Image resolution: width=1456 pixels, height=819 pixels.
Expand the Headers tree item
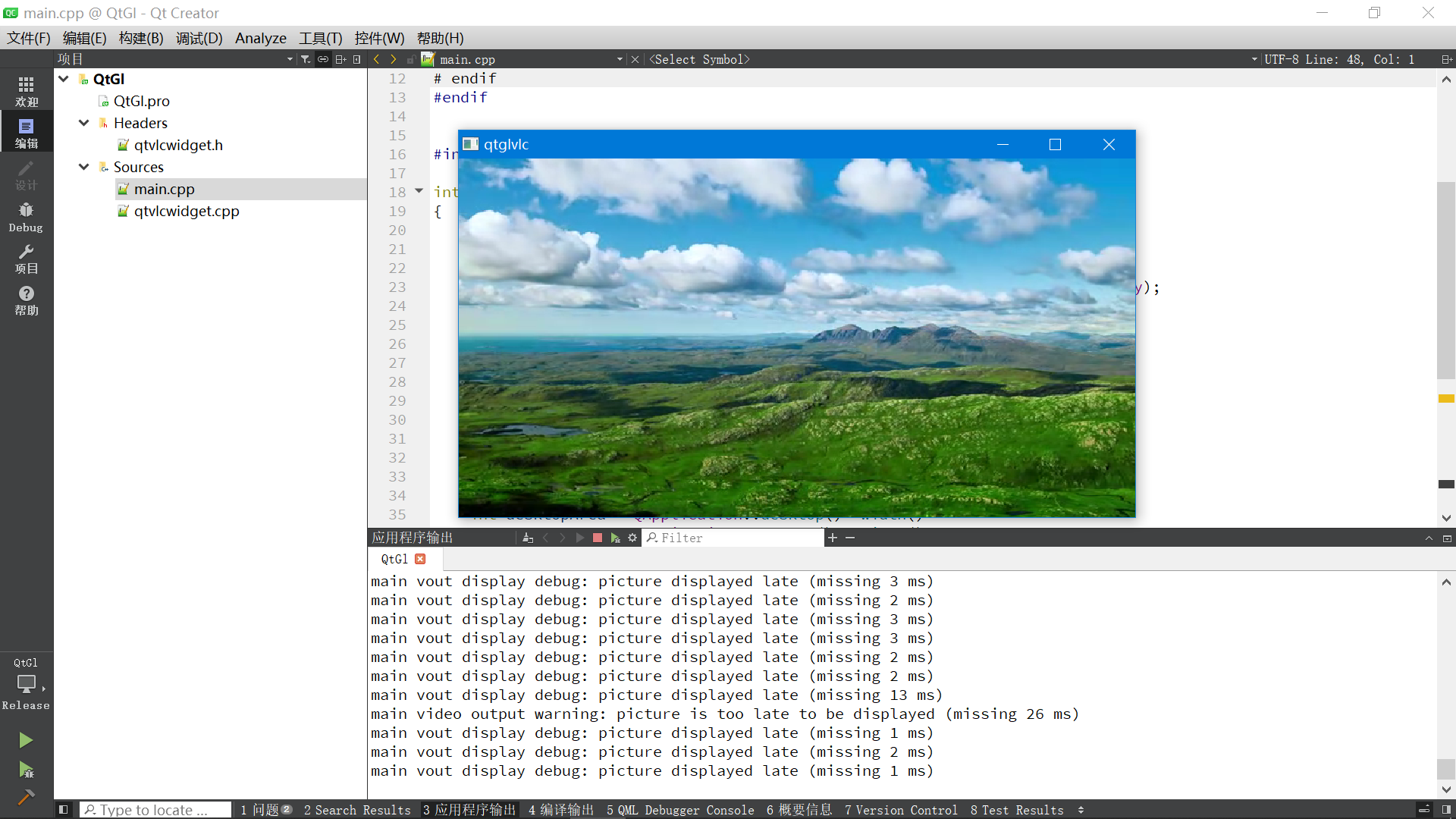pos(85,123)
